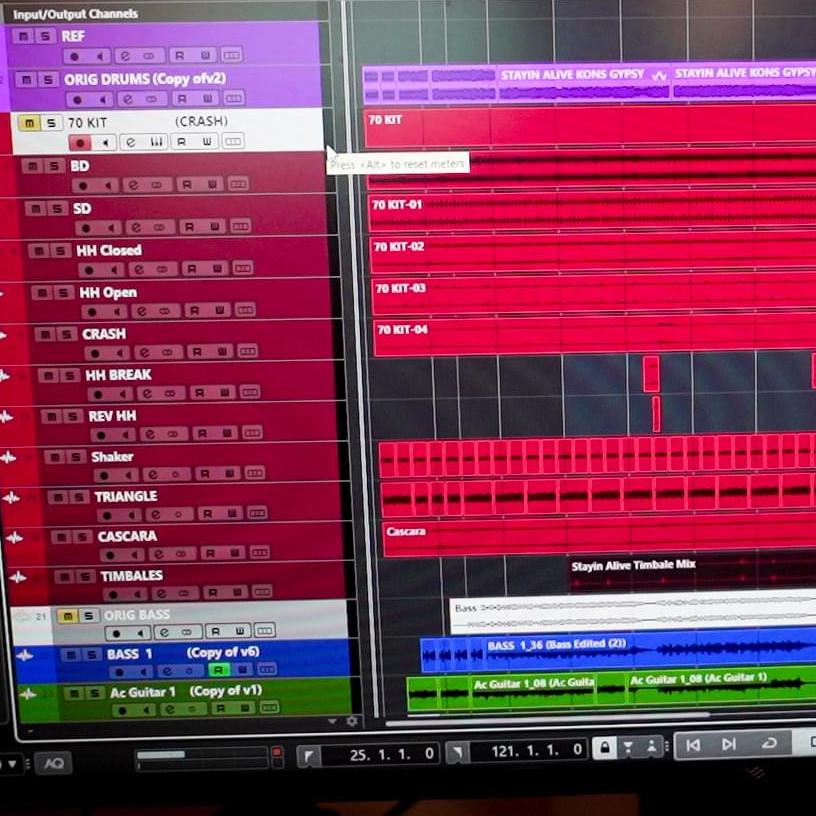Viewport: 816px width, 816px height.
Task: Open track list settings gear
Action: point(352,721)
